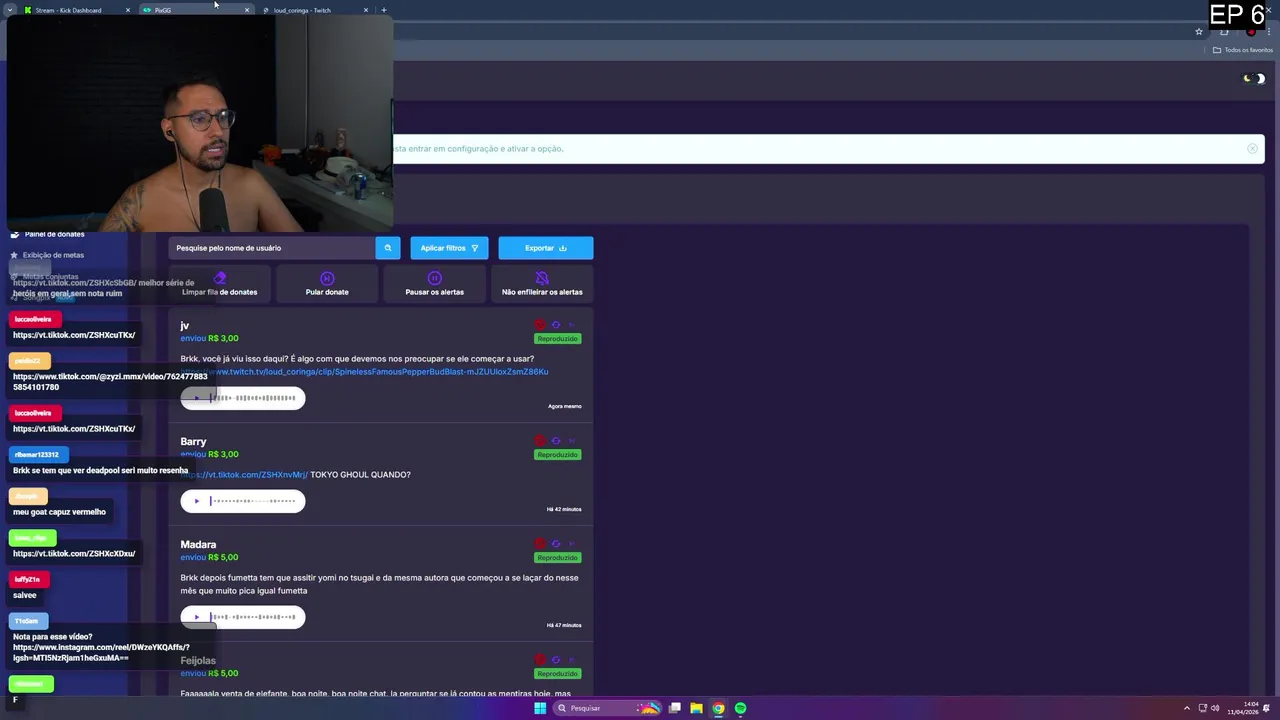The image size is (1280, 720).
Task: Click the red block icon on Feijolas' donation
Action: point(540,660)
